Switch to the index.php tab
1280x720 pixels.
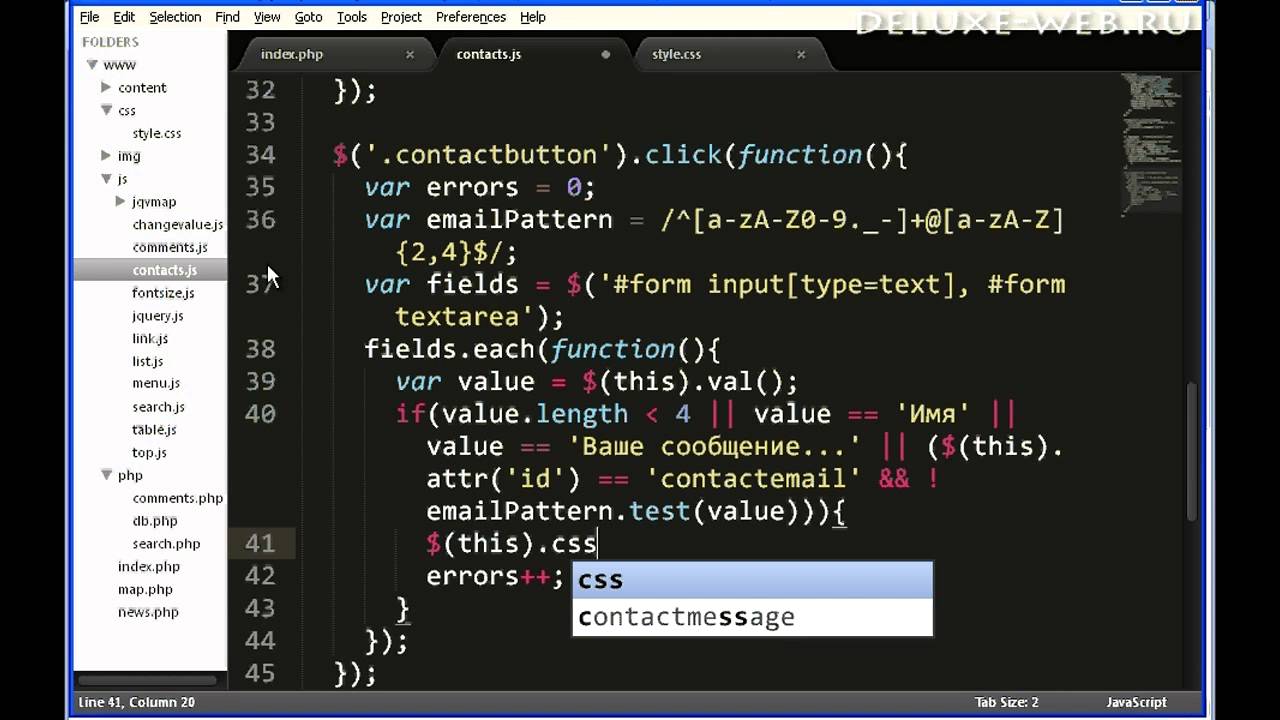pos(292,54)
